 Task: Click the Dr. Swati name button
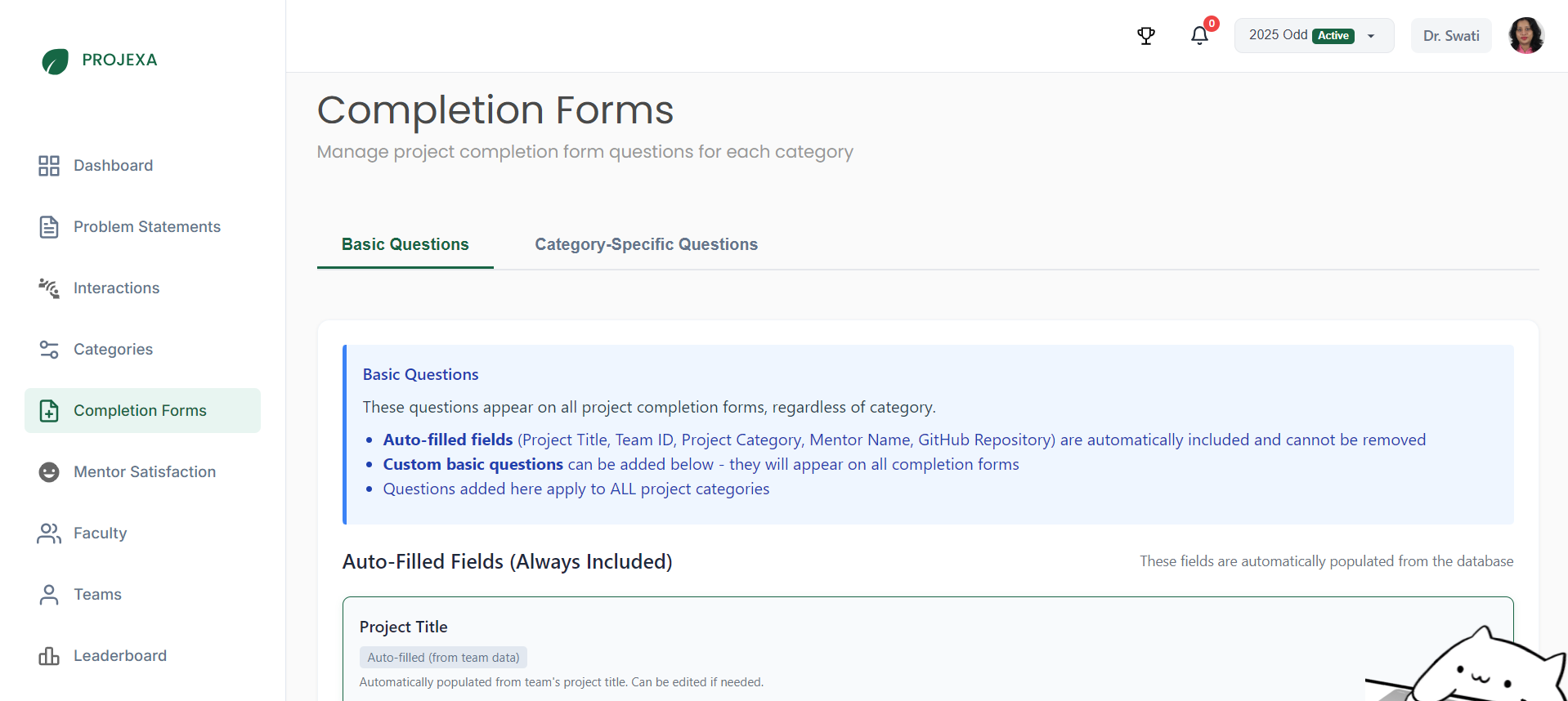[x=1450, y=36]
